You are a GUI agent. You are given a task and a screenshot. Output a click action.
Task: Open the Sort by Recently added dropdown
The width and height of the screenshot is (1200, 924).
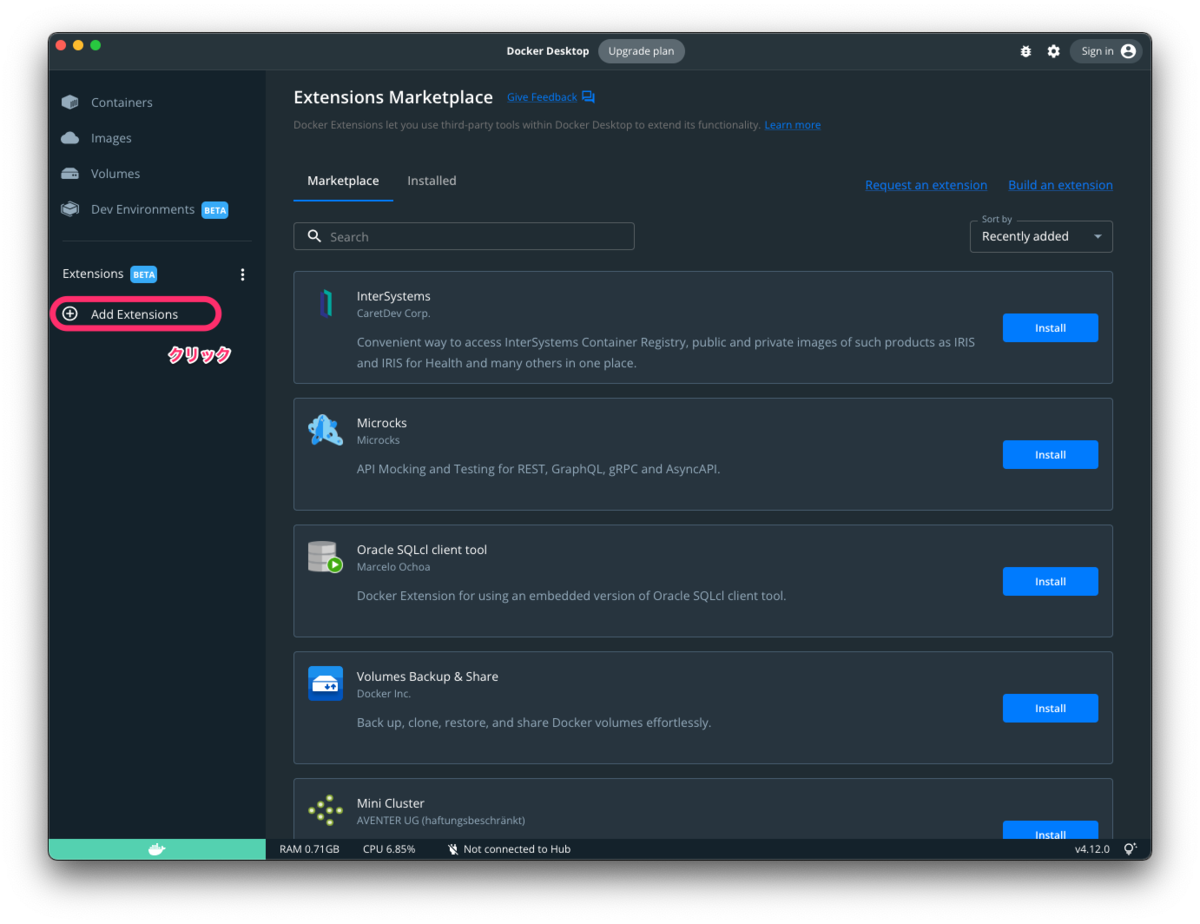[1041, 236]
